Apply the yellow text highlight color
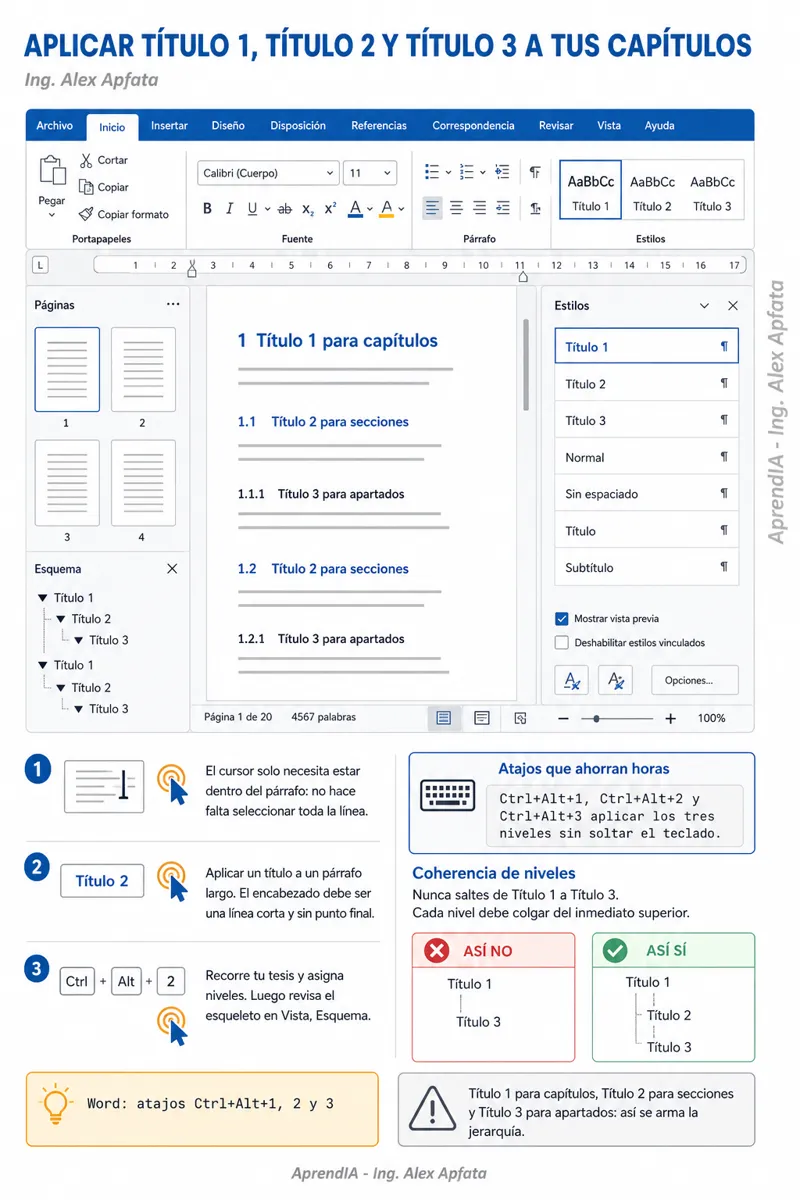The width and height of the screenshot is (800, 1200). tap(386, 209)
